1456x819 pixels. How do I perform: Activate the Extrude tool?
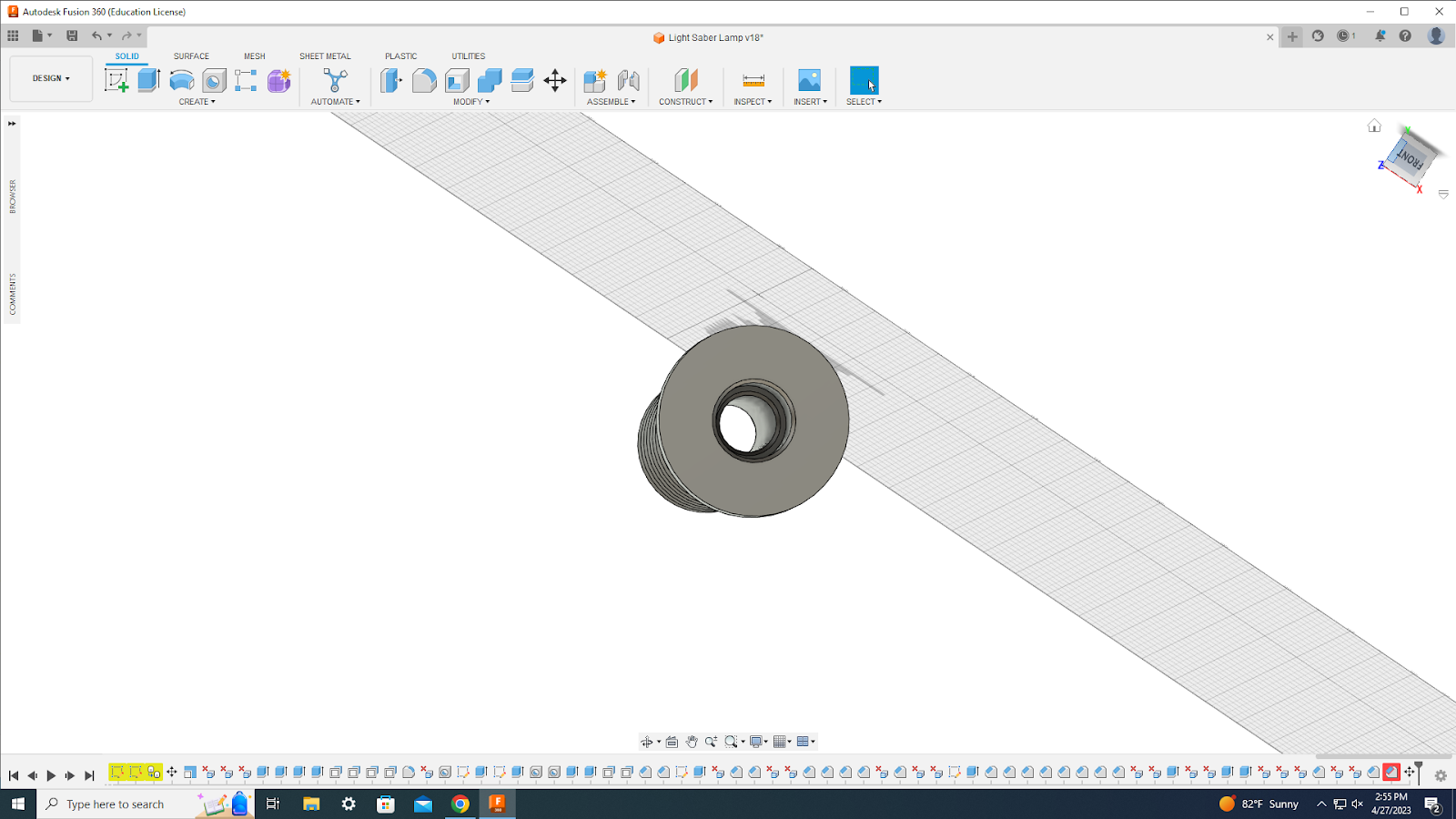148,80
